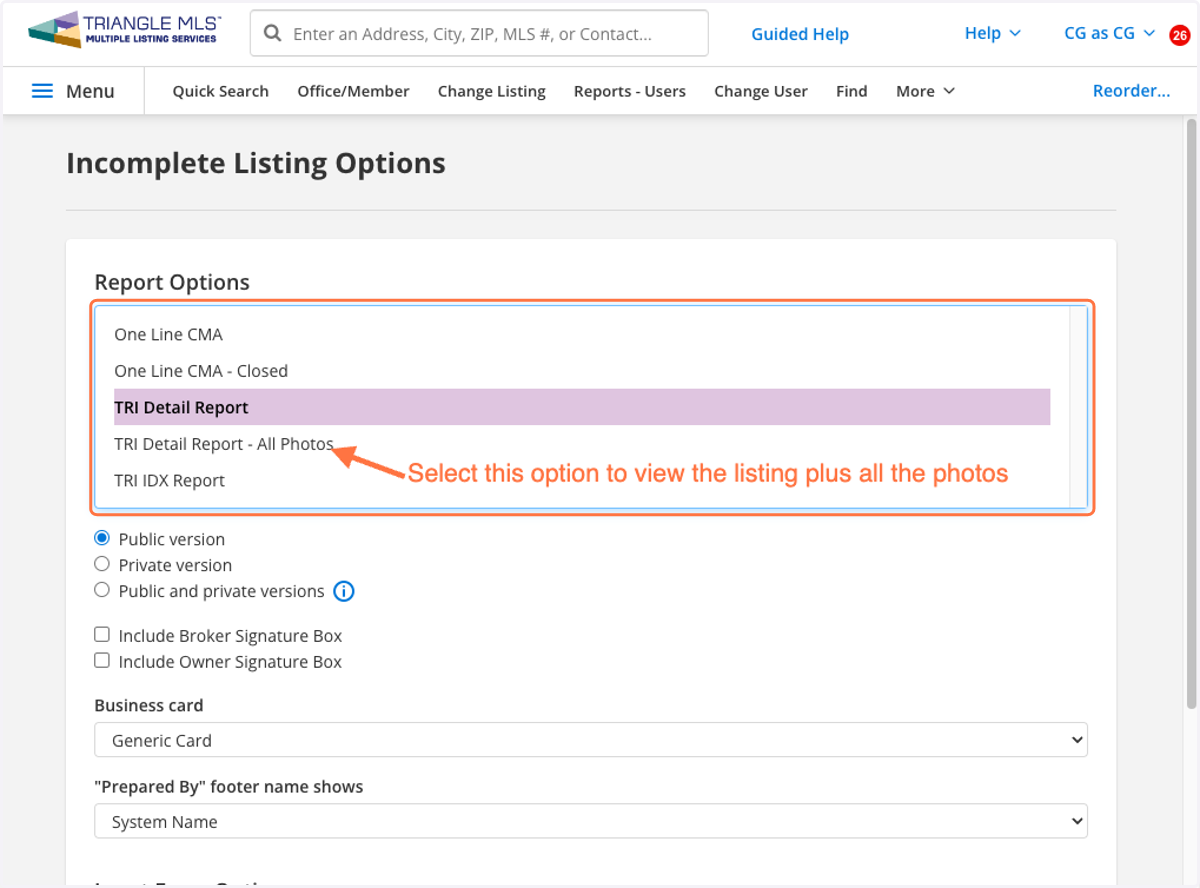The height and width of the screenshot is (888, 1200).
Task: Enable Include Owner Signature Box checkbox
Action: (x=102, y=661)
